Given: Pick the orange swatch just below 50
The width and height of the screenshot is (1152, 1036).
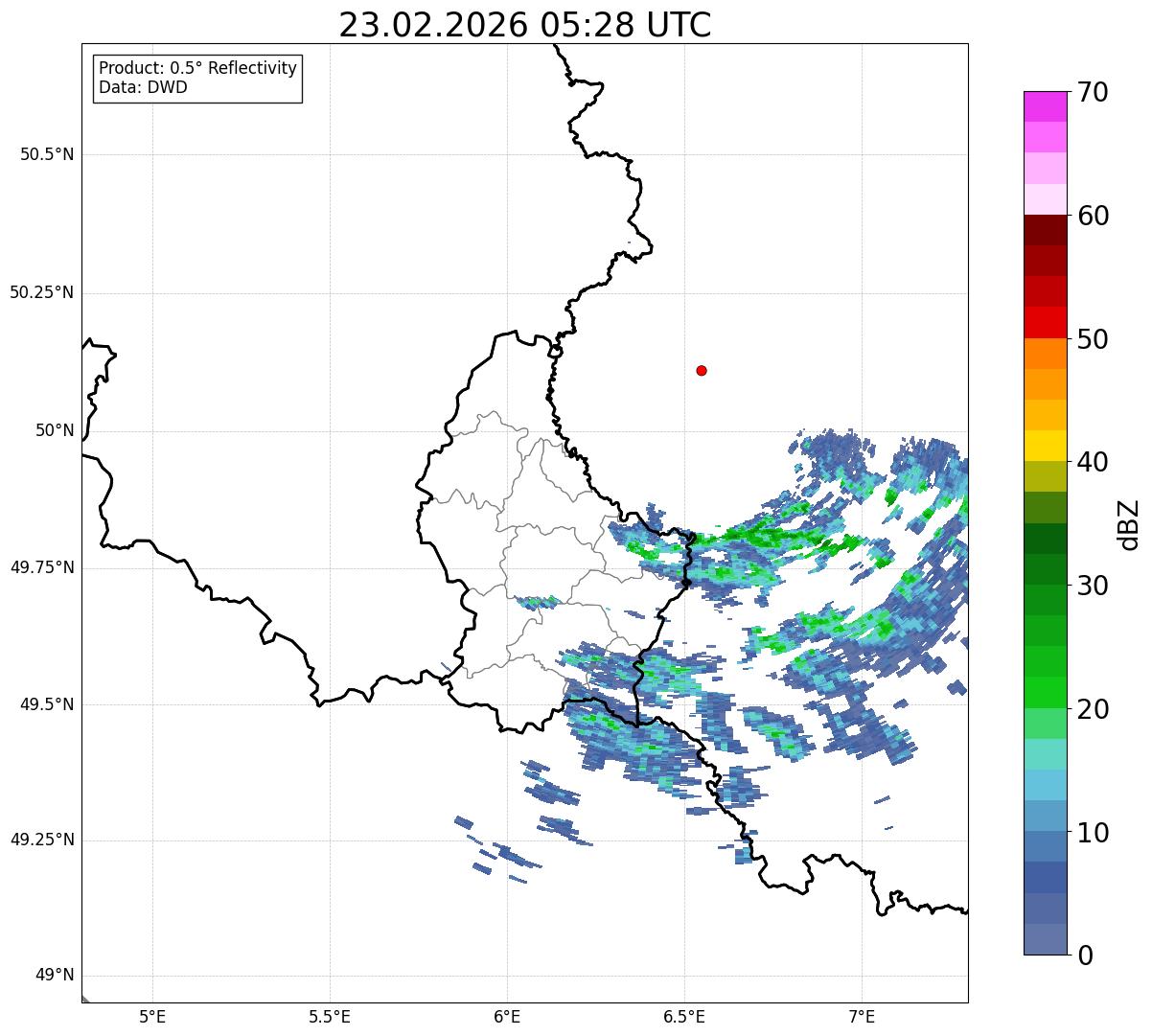Looking at the screenshot, I should click(x=1045, y=354).
